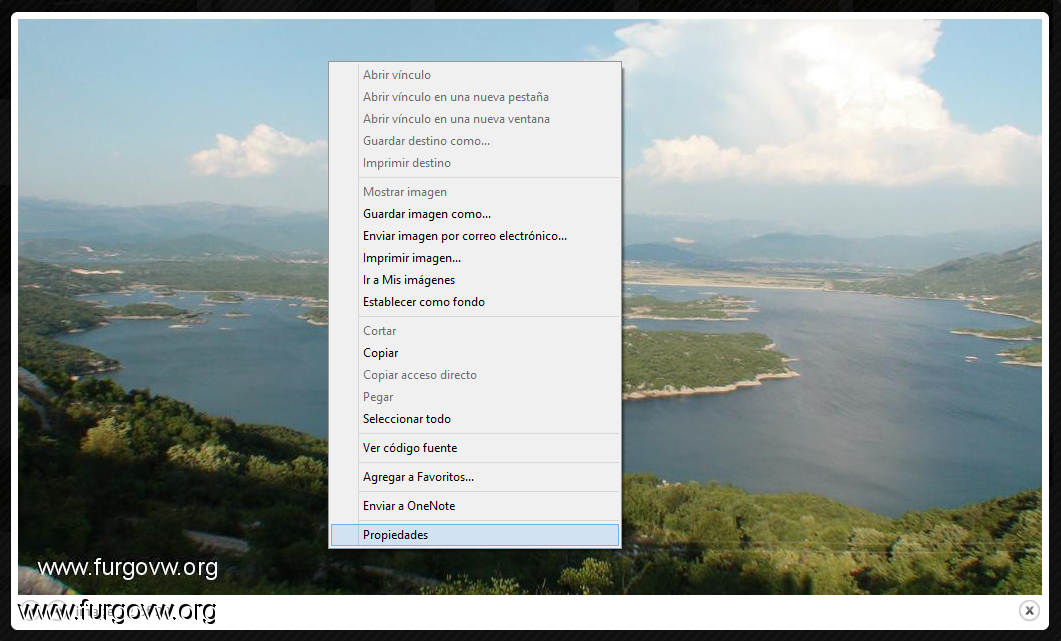This screenshot has width=1061, height=641.
Task: Select the greyed-out Pegar entry
Action: [x=475, y=397]
